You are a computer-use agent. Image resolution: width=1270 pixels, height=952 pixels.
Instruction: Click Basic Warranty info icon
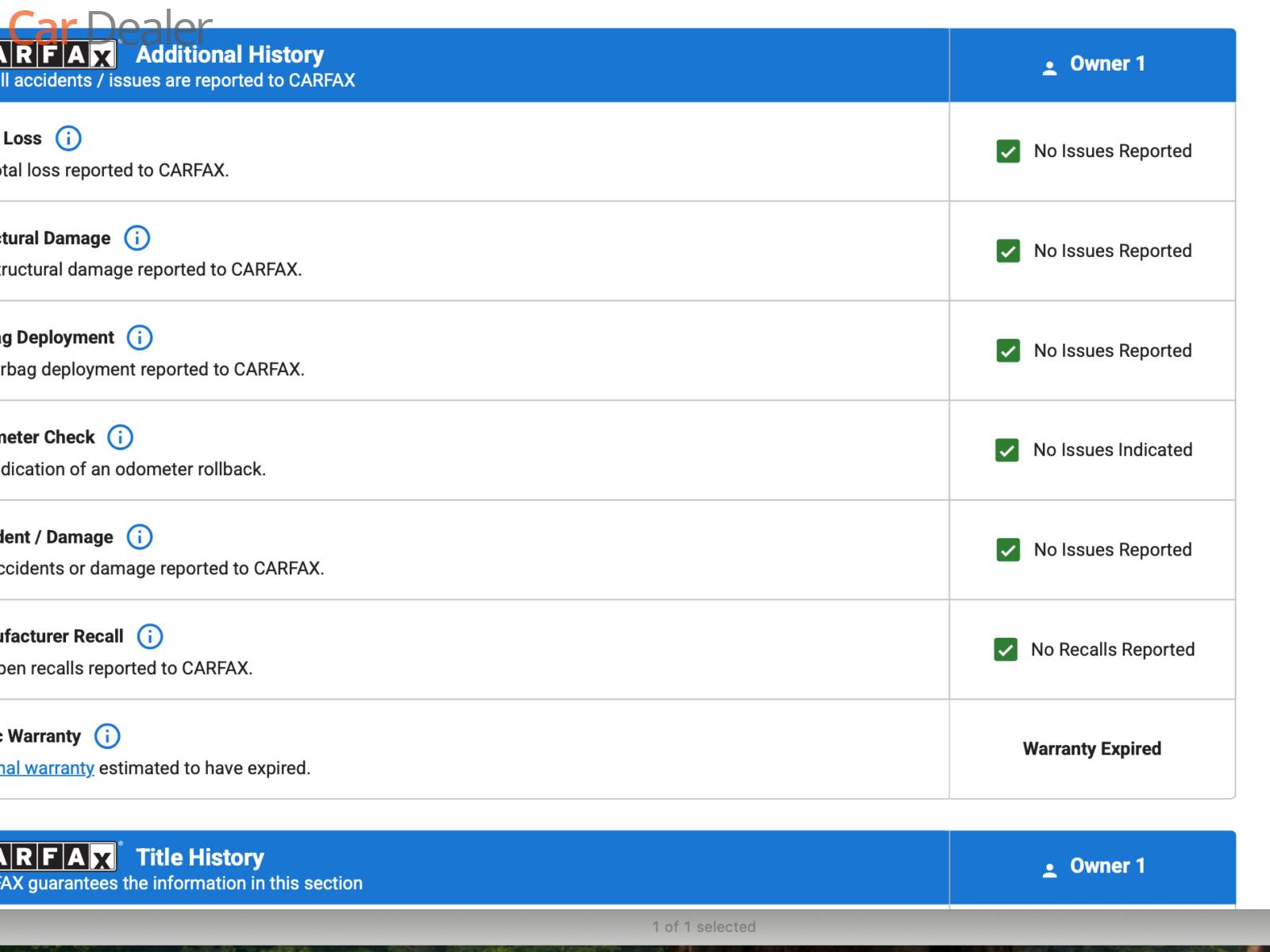107,736
